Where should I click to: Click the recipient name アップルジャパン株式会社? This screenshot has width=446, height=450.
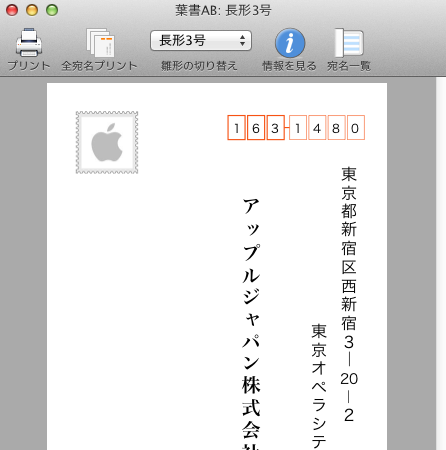(251, 323)
